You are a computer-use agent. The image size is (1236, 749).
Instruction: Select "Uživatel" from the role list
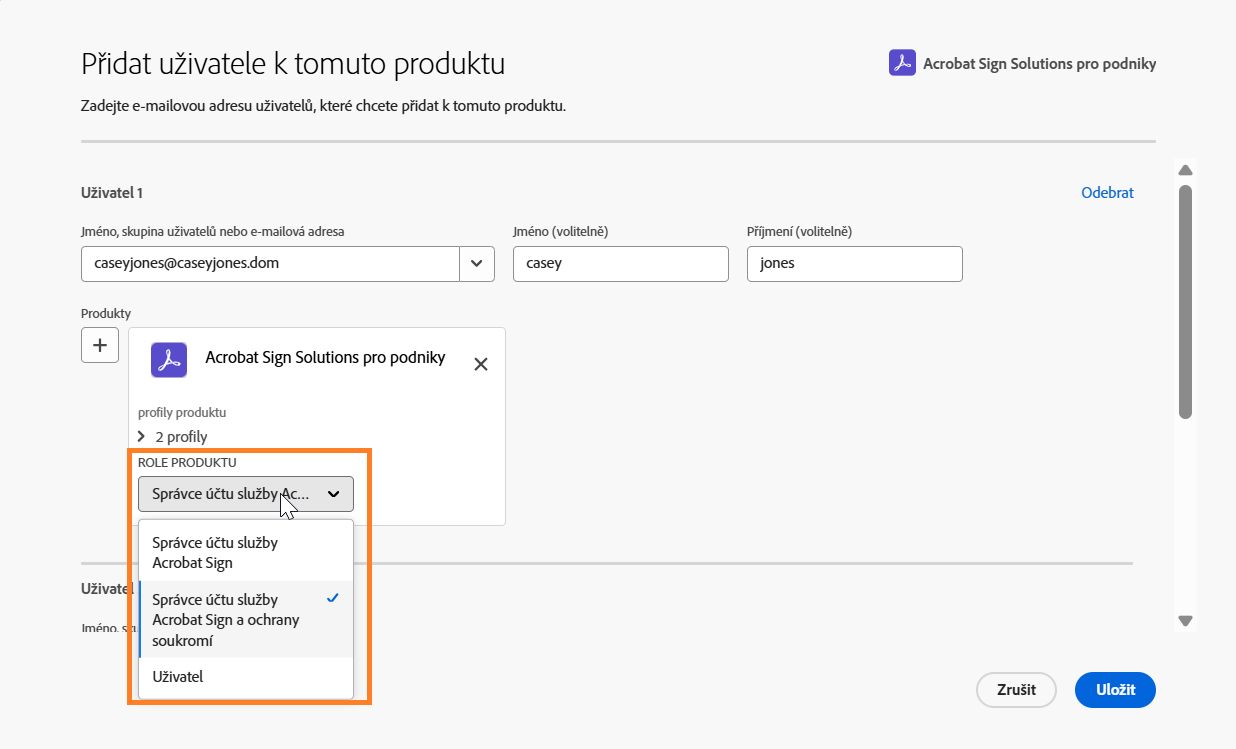(177, 676)
